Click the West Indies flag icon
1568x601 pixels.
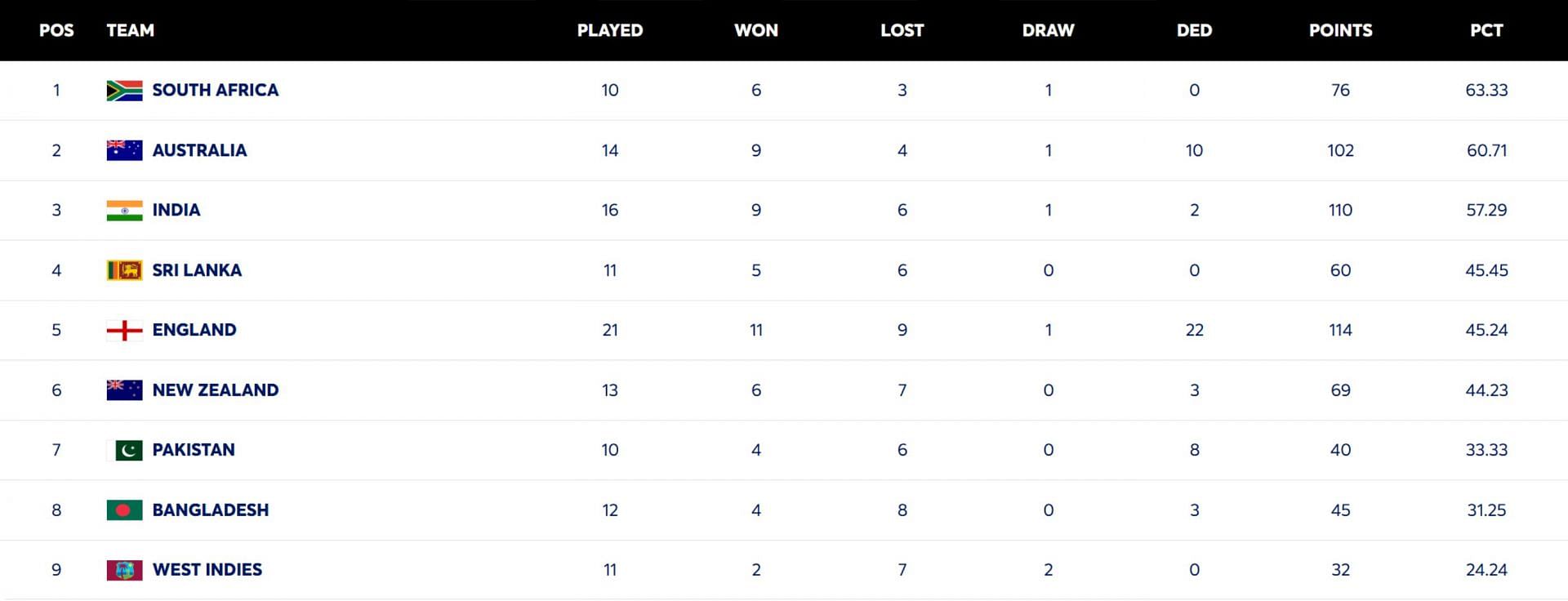[124, 570]
